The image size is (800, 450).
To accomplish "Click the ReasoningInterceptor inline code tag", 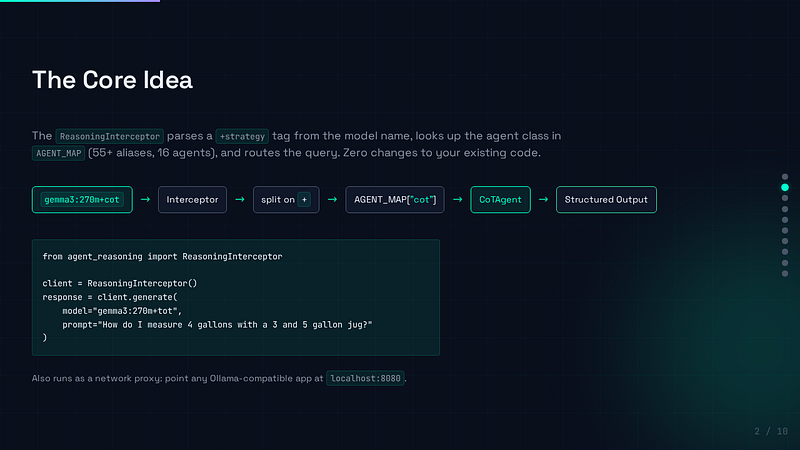I will tap(110, 136).
